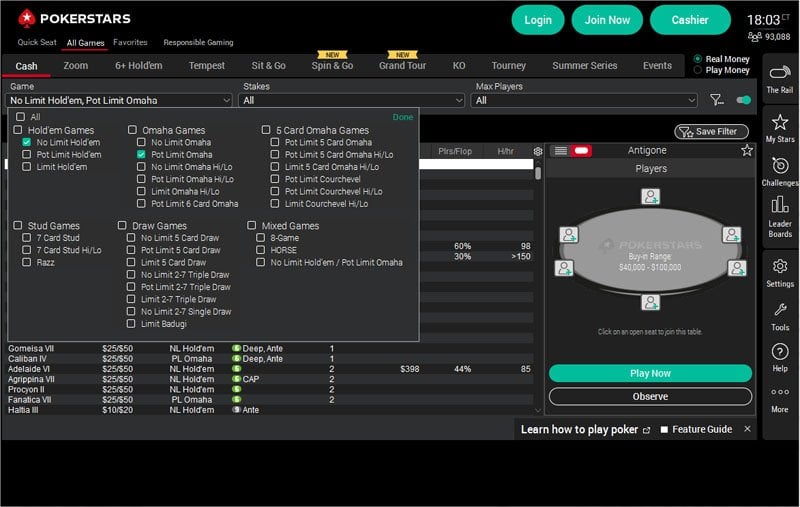The width and height of the screenshot is (800, 507).
Task: Click Done in game filter panel
Action: click(x=403, y=117)
